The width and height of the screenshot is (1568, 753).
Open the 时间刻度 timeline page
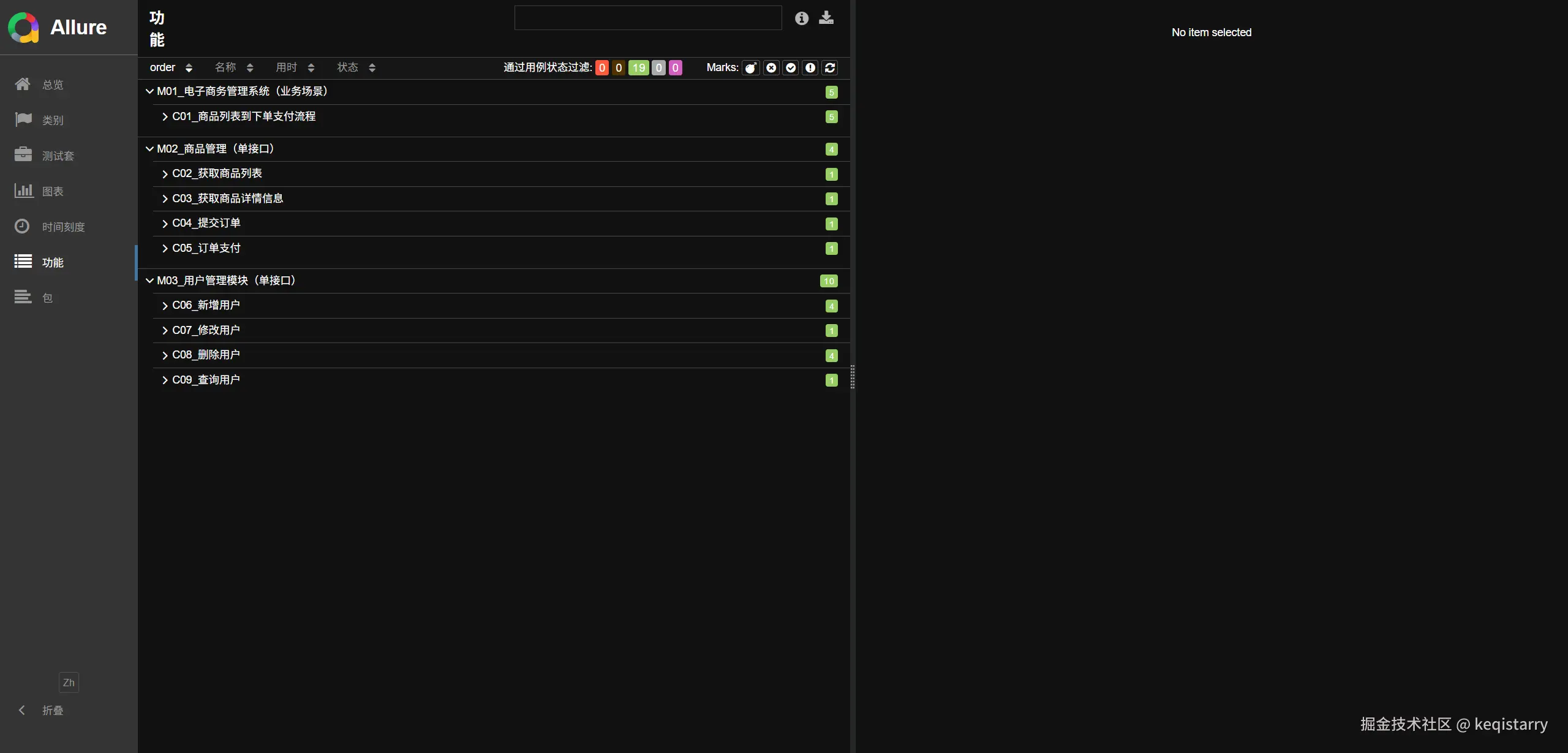[x=62, y=227]
